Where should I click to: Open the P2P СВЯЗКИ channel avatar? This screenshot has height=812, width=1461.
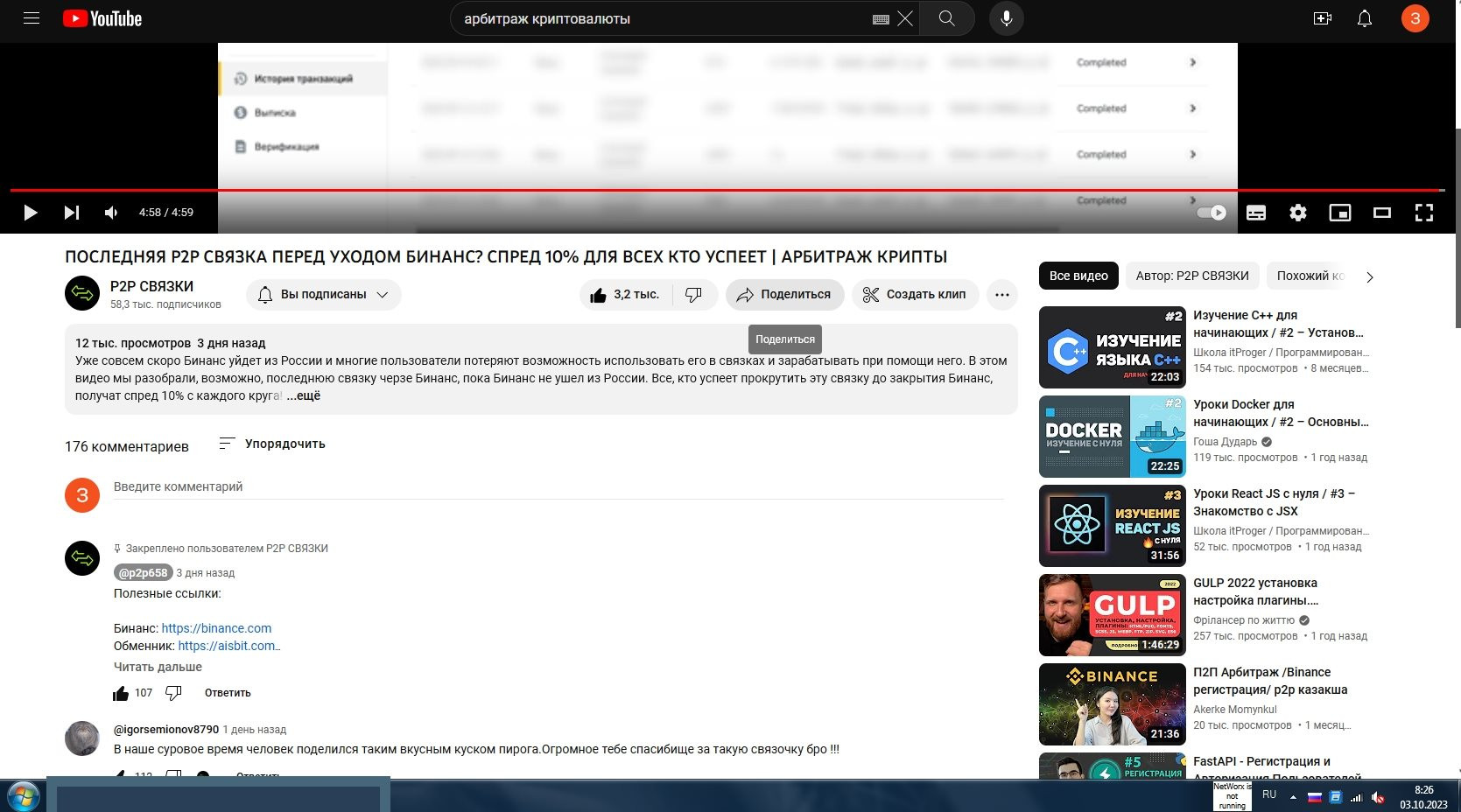click(82, 293)
